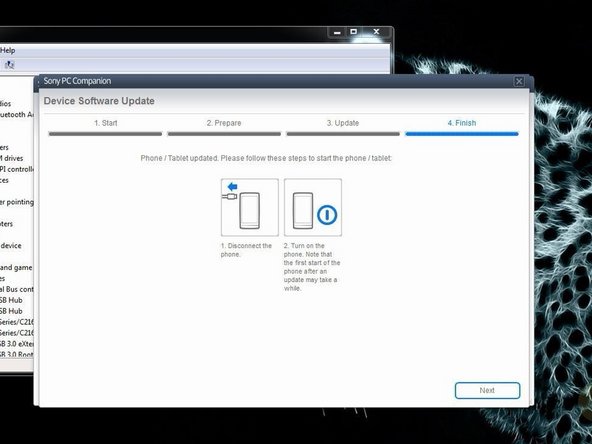592x444 pixels.
Task: Select the 3. Update step tab
Action: (x=343, y=123)
